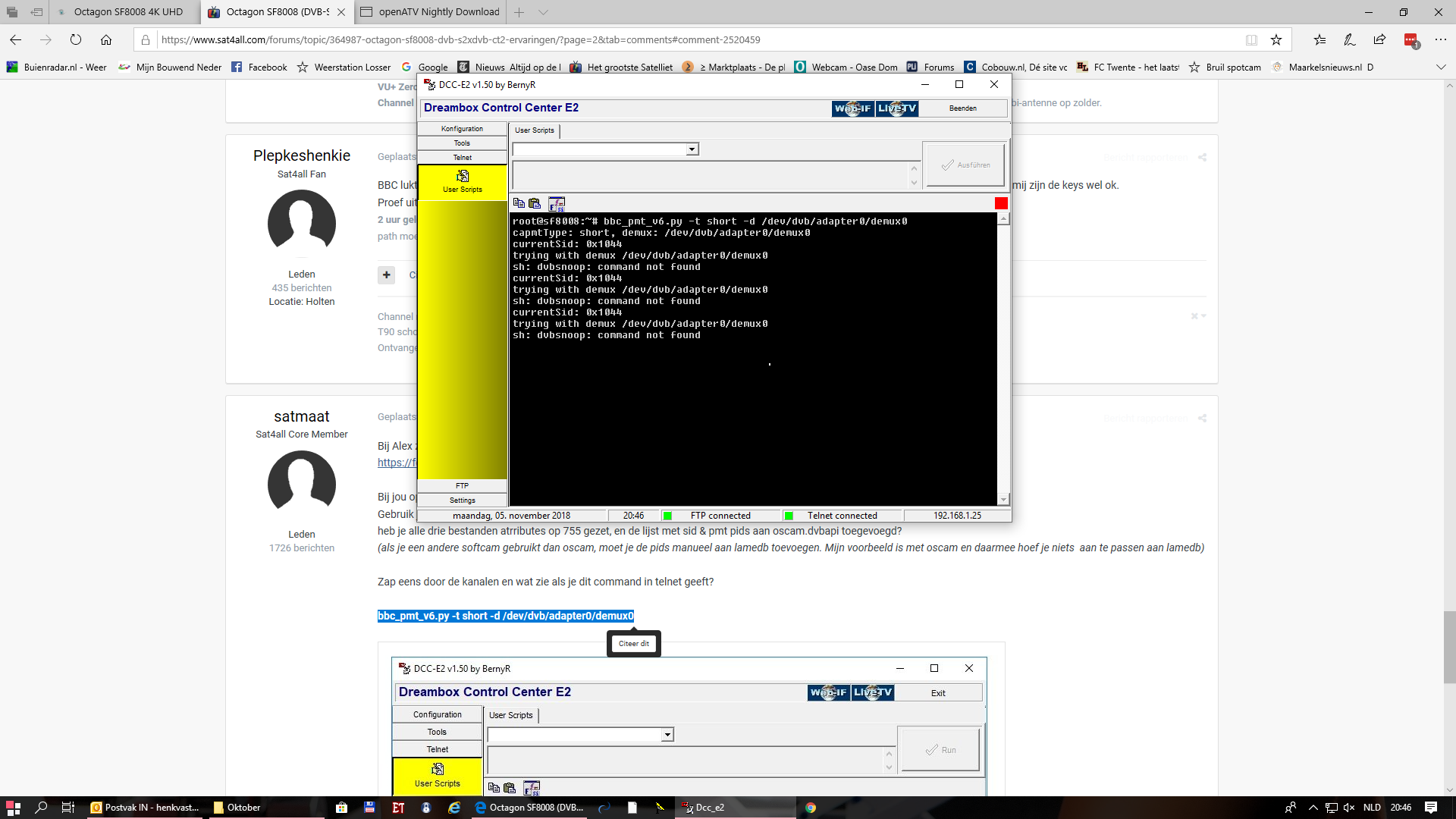
Task: Open the Action Center notifications icon
Action: [x=1431, y=808]
